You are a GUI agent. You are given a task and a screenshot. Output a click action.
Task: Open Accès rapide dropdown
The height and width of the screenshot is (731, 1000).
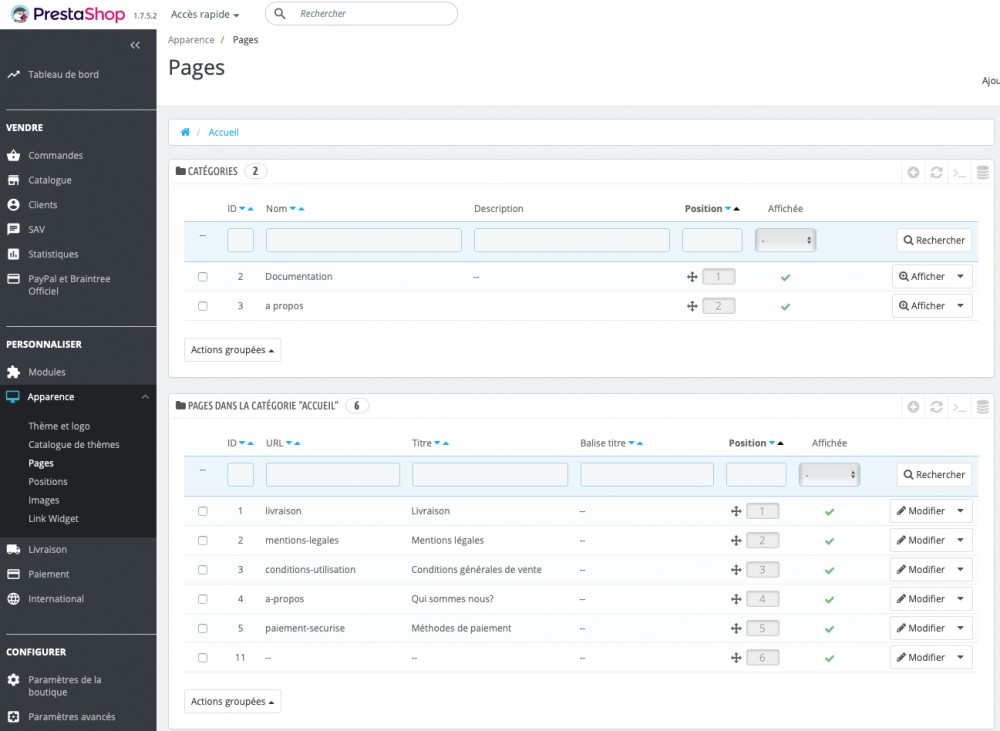tap(205, 14)
